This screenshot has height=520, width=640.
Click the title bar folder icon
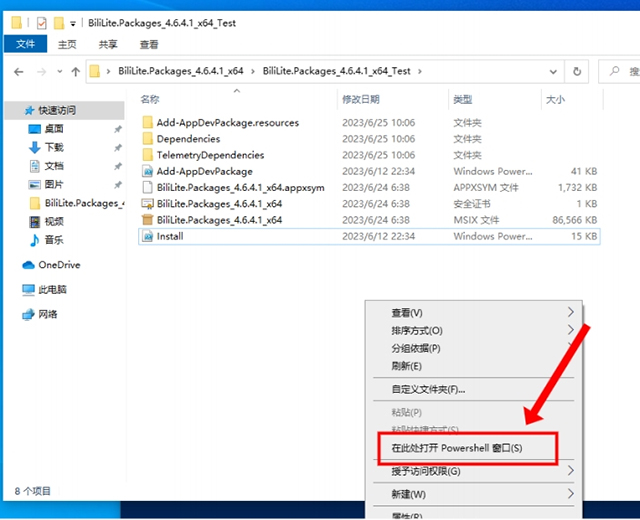[16, 22]
